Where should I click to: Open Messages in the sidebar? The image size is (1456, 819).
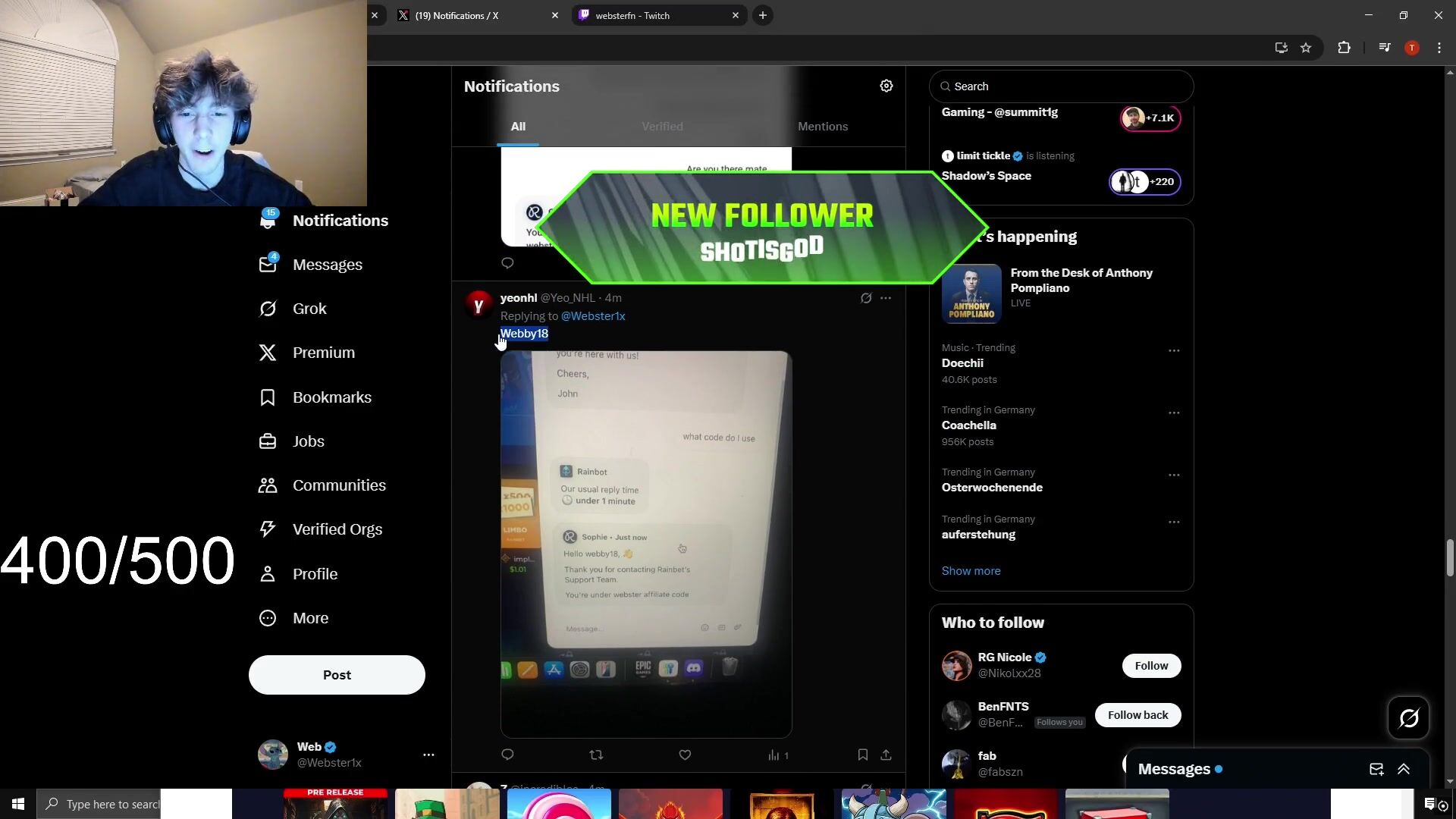(x=311, y=265)
